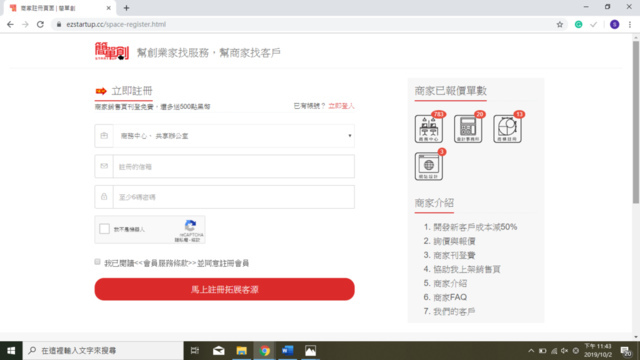Image resolution: width=640 pixels, height=360 pixels.
Task: Open the 商家FAQ link
Action: pyautogui.click(x=450, y=297)
